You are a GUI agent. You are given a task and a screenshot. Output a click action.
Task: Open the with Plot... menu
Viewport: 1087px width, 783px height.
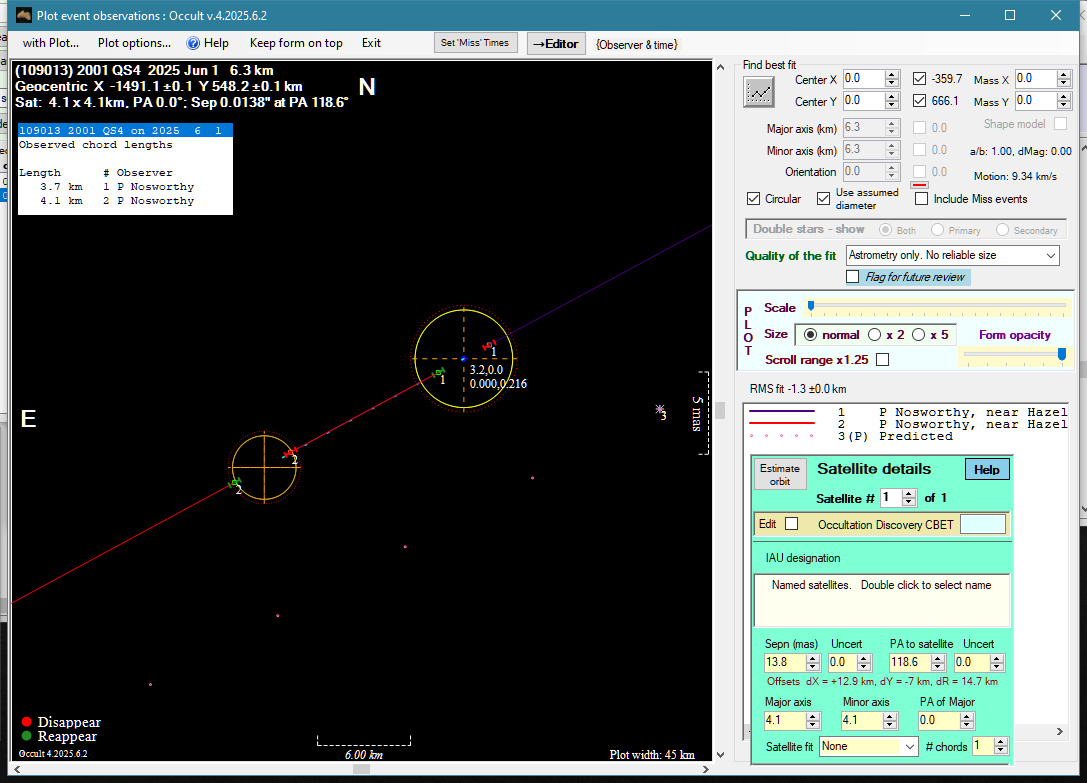50,43
